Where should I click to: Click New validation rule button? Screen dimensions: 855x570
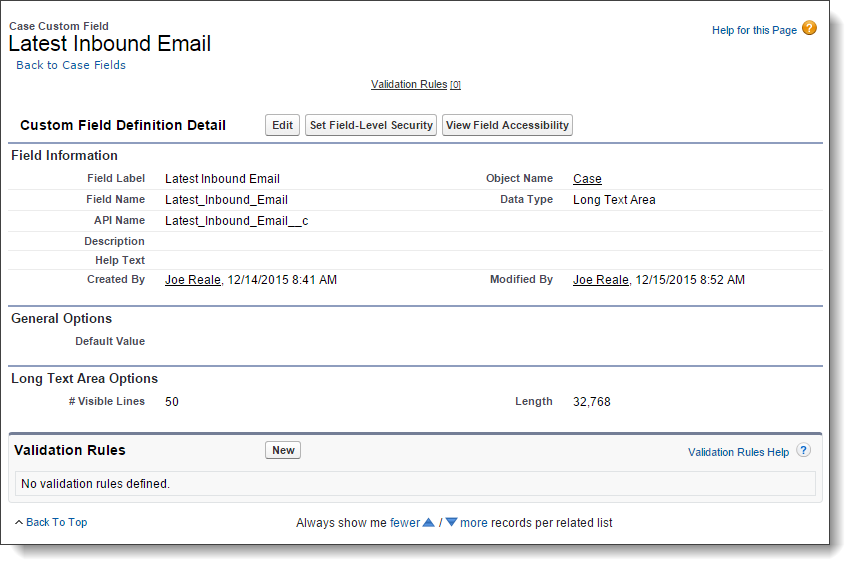(x=283, y=450)
